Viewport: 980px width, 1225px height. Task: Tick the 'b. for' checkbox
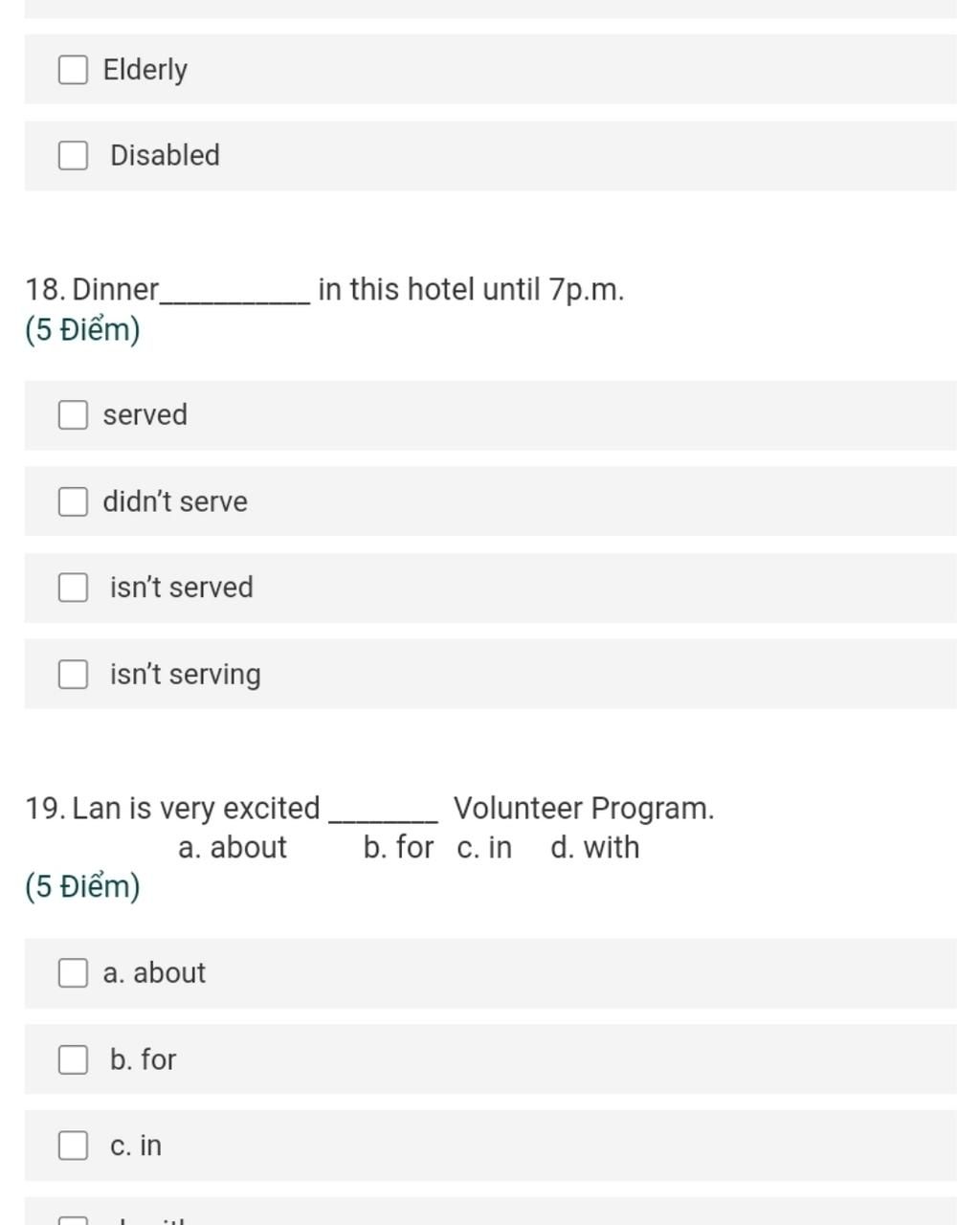[73, 1059]
